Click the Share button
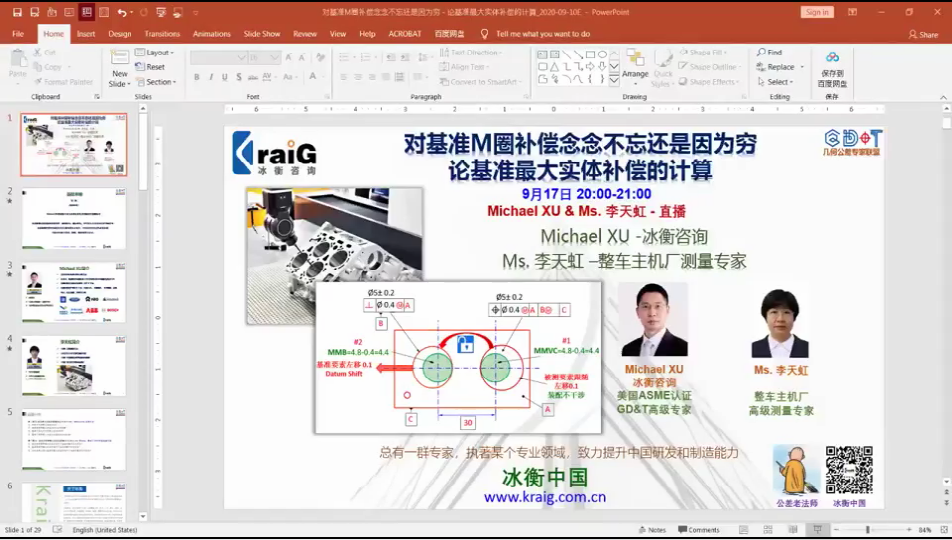 (923, 35)
